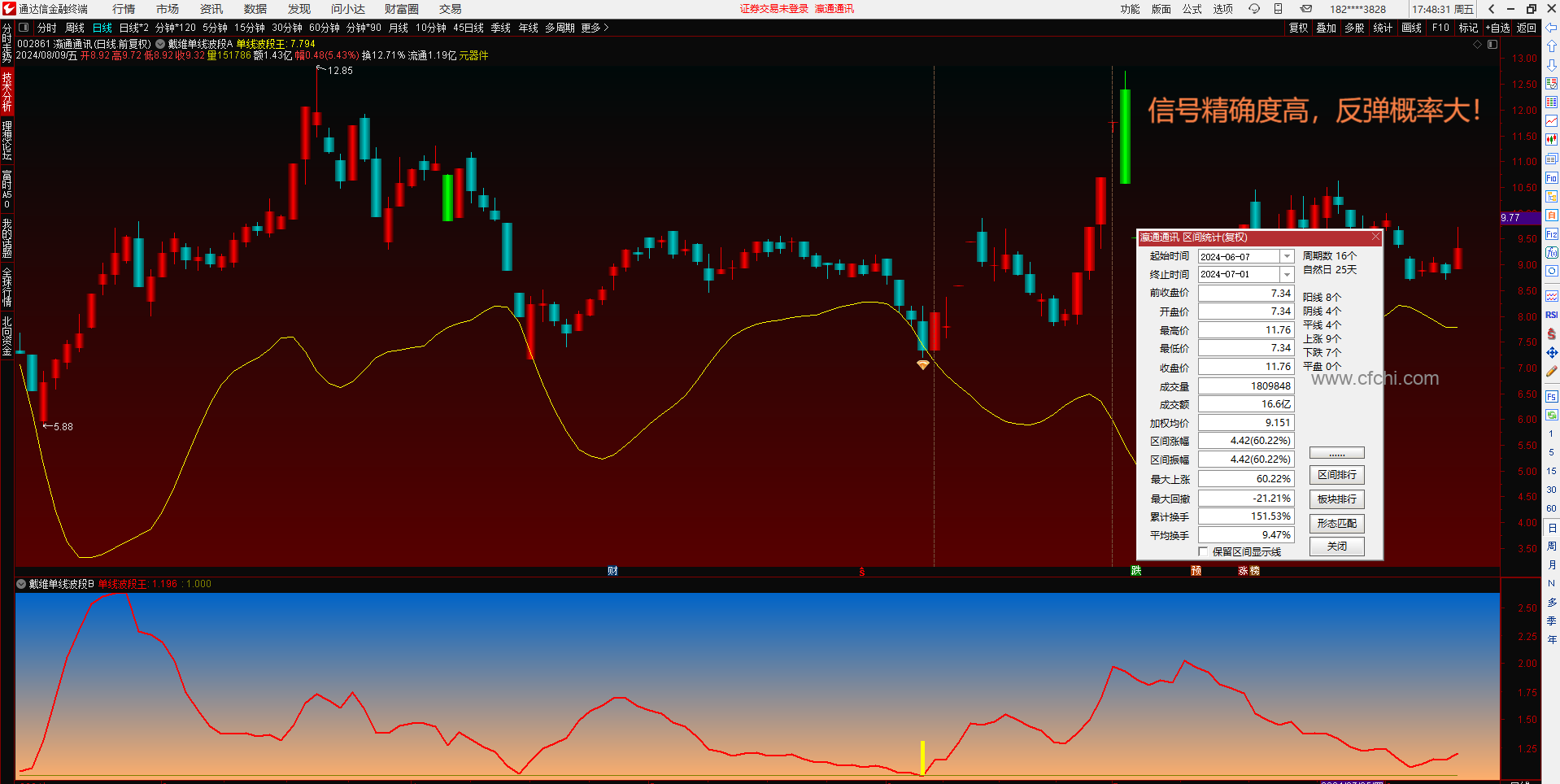Click 区间涨幅 value field

tap(1245, 441)
